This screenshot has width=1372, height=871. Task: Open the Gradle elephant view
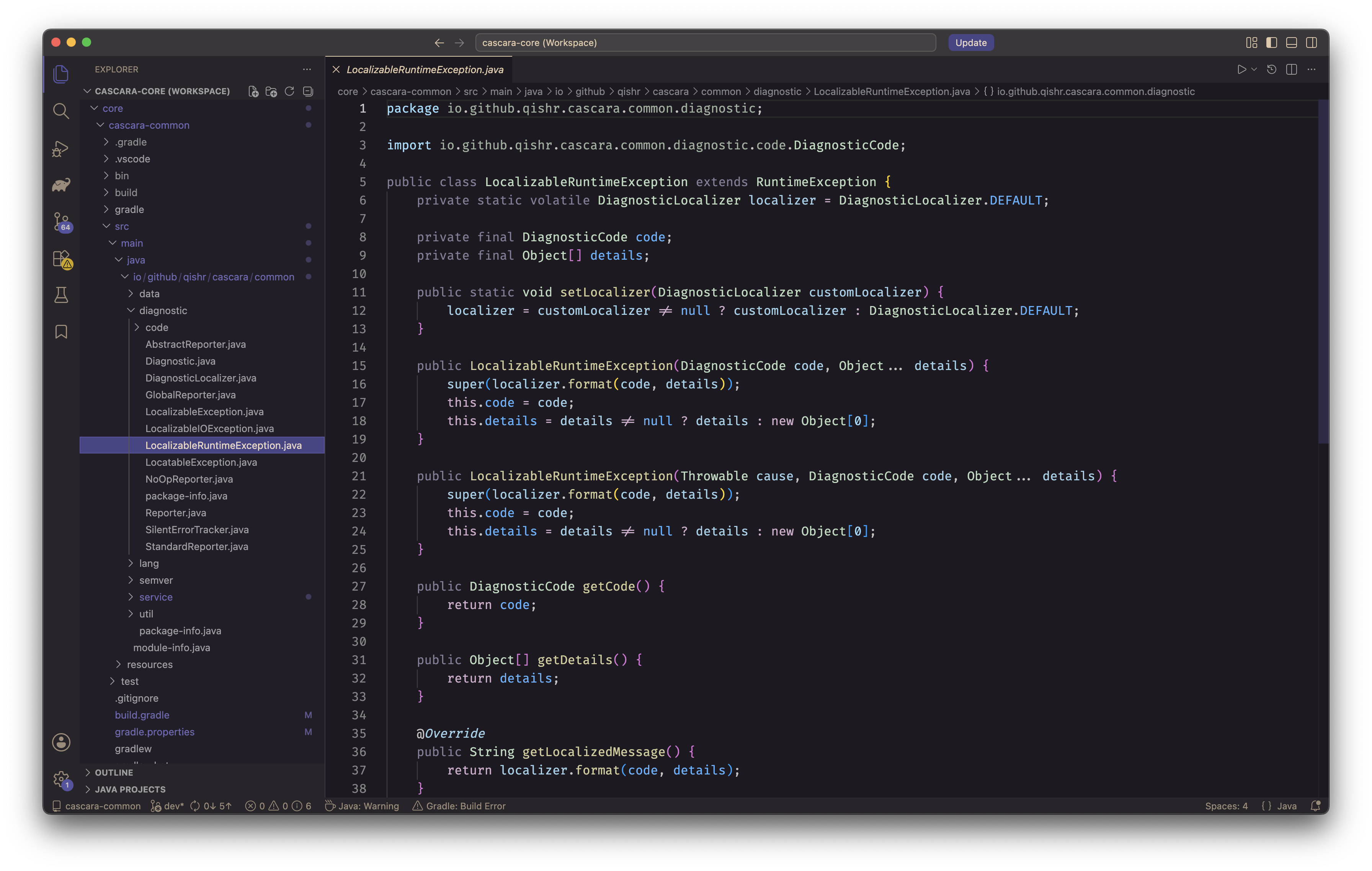61,185
